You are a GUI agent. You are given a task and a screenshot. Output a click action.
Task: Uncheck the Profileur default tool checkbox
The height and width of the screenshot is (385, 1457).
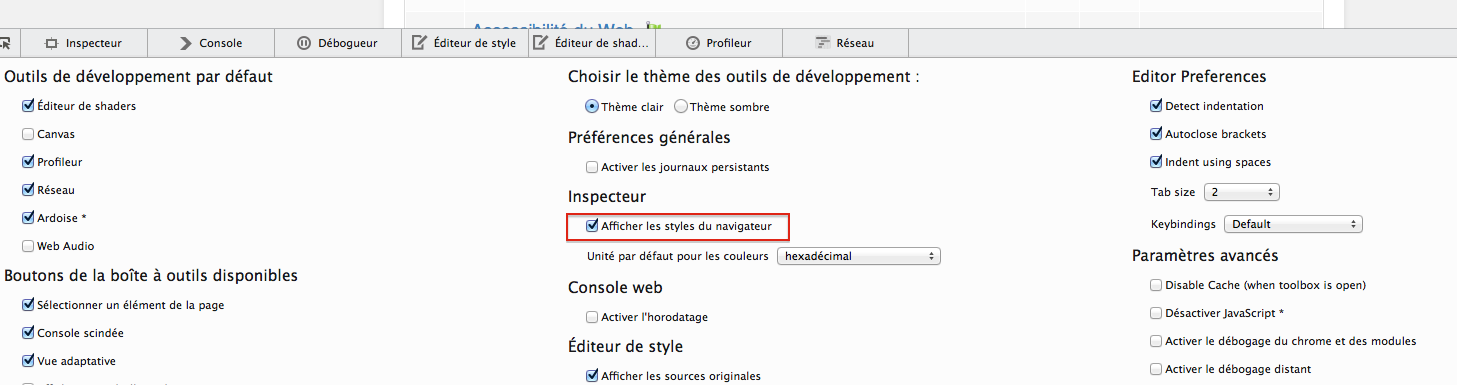click(28, 162)
